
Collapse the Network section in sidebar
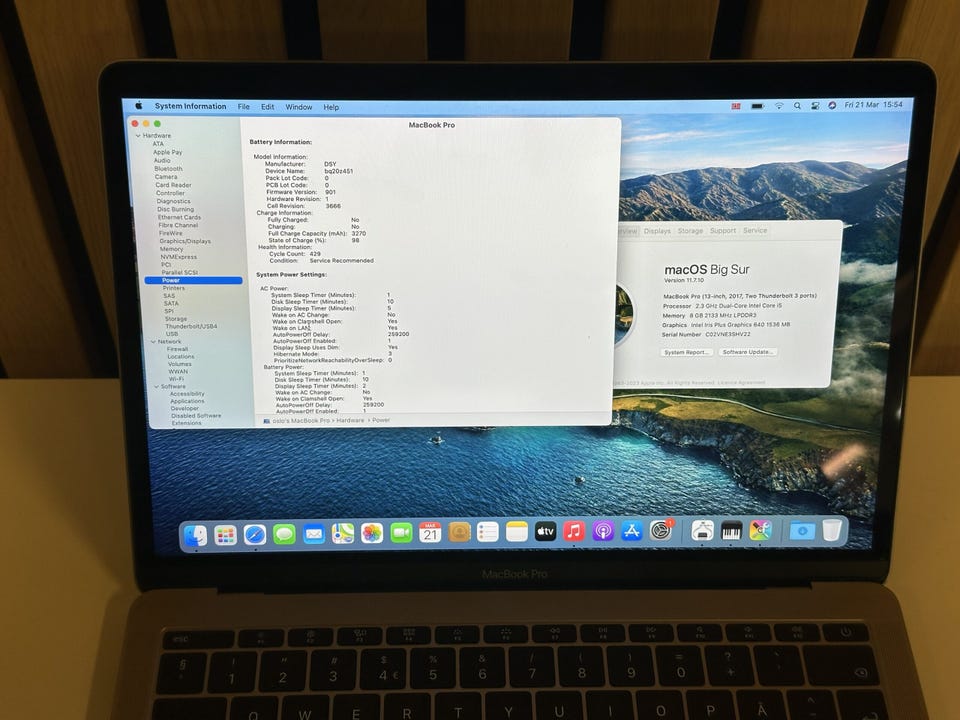point(153,342)
